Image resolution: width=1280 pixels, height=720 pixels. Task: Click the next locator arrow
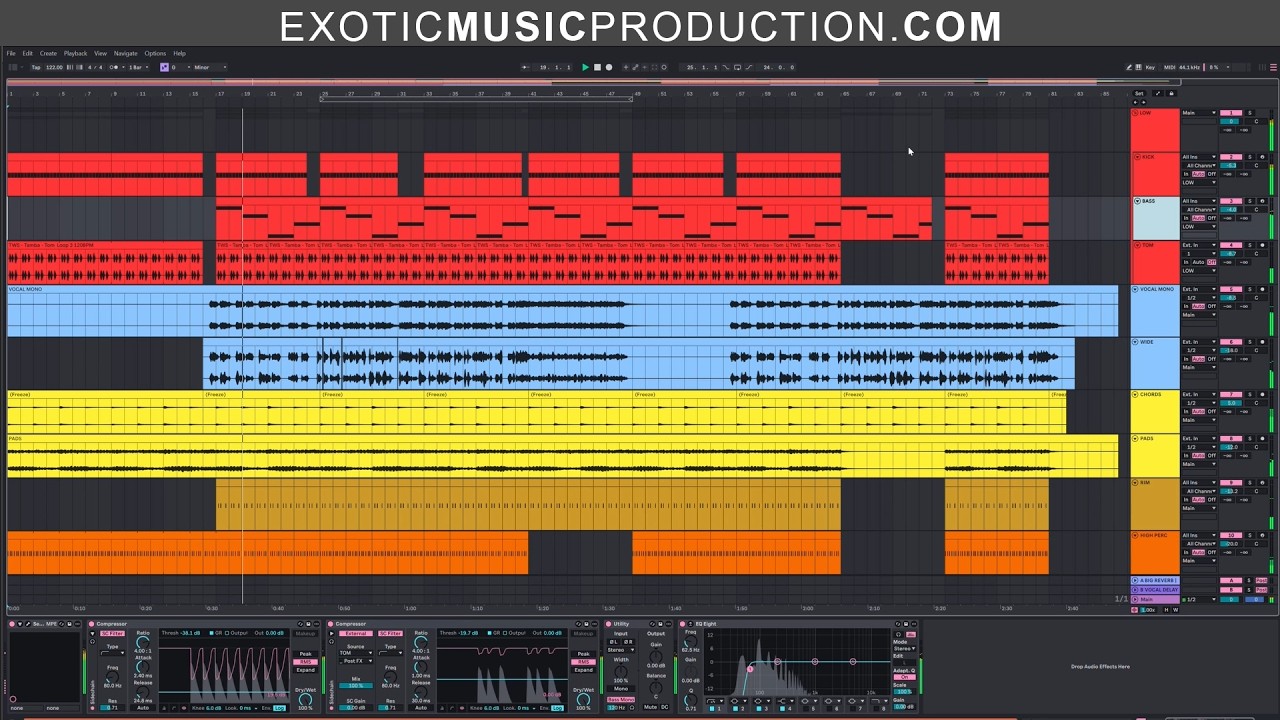click(1143, 102)
